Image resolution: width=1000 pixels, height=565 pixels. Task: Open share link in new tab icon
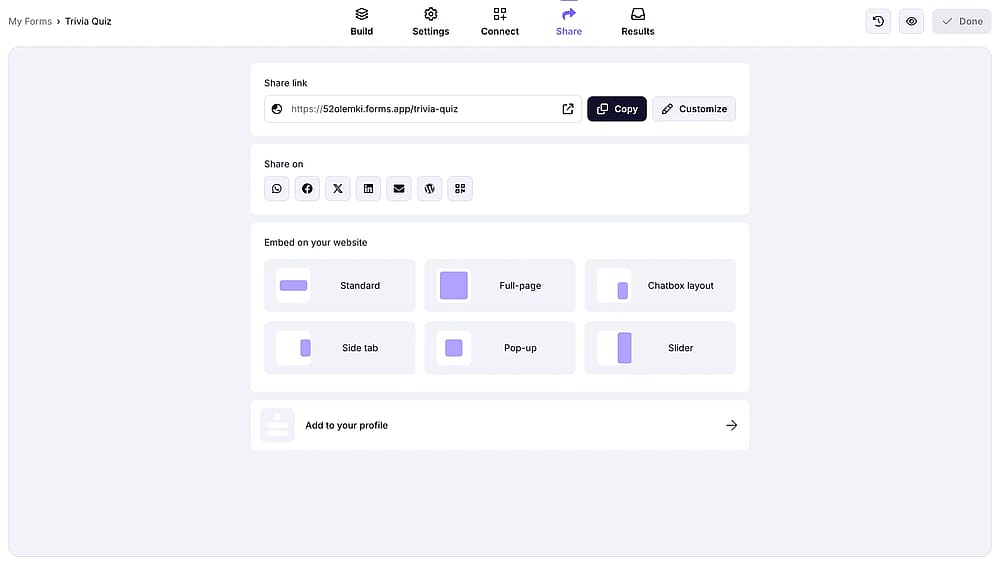click(568, 109)
